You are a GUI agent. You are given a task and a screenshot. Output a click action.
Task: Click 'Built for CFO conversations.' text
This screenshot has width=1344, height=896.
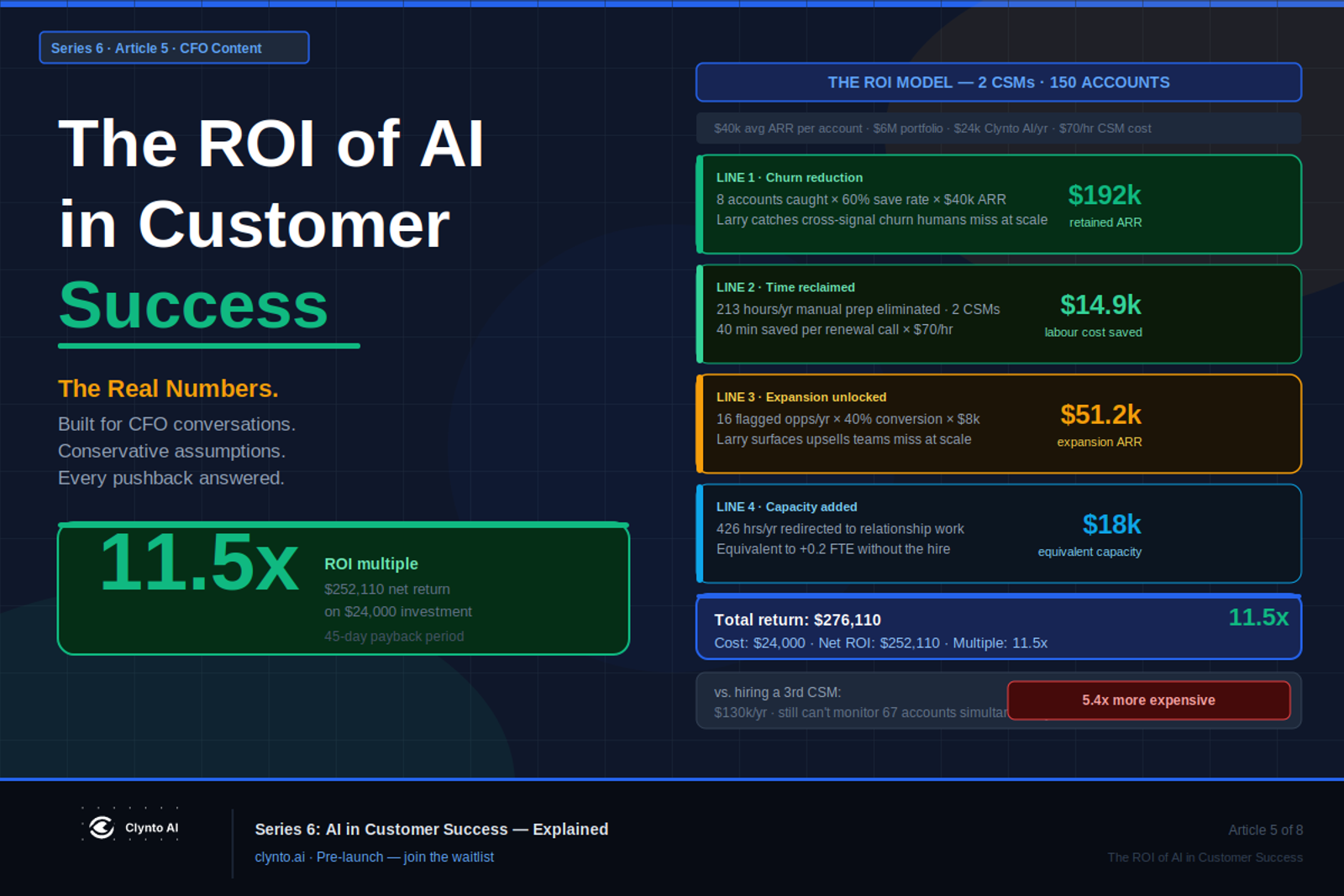pyautogui.click(x=176, y=424)
